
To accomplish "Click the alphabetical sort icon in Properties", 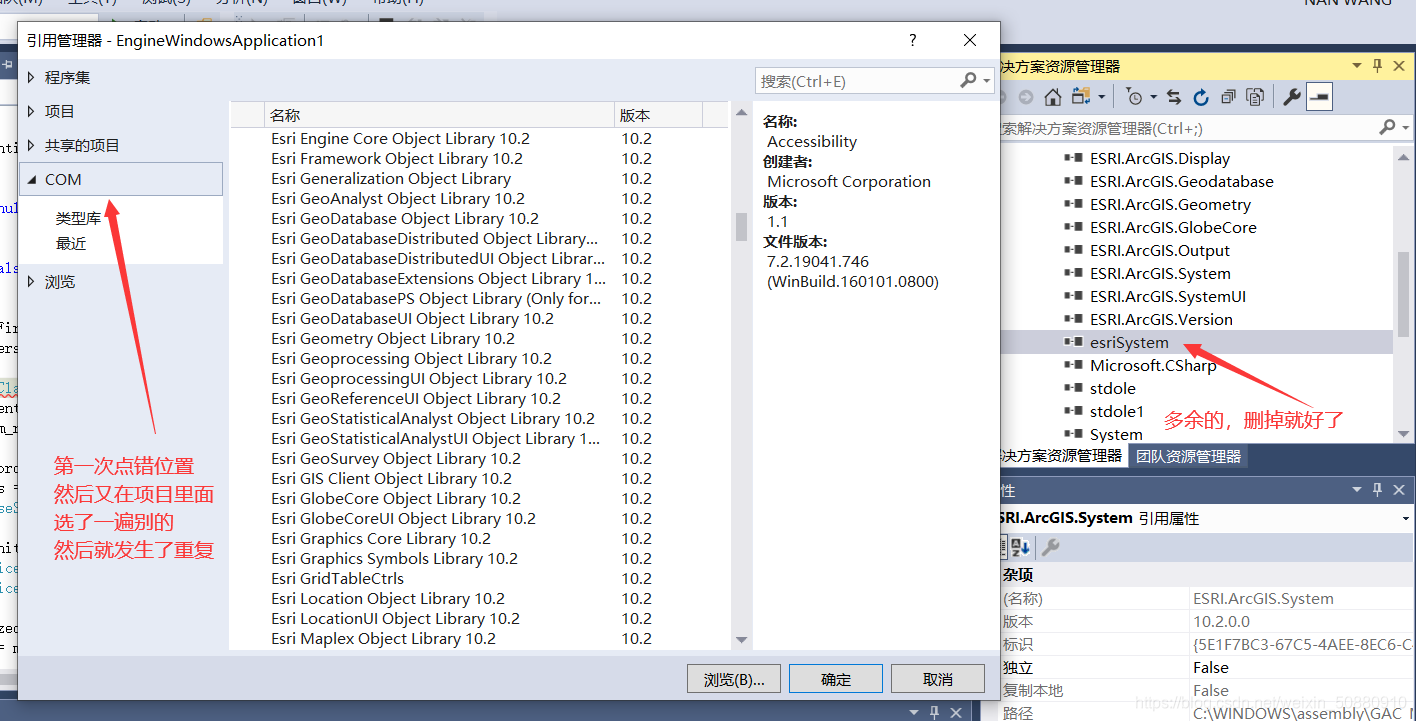I will pyautogui.click(x=1021, y=547).
